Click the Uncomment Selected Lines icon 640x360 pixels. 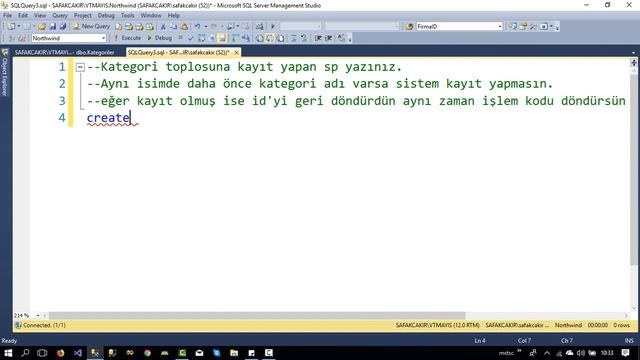tap(304, 38)
